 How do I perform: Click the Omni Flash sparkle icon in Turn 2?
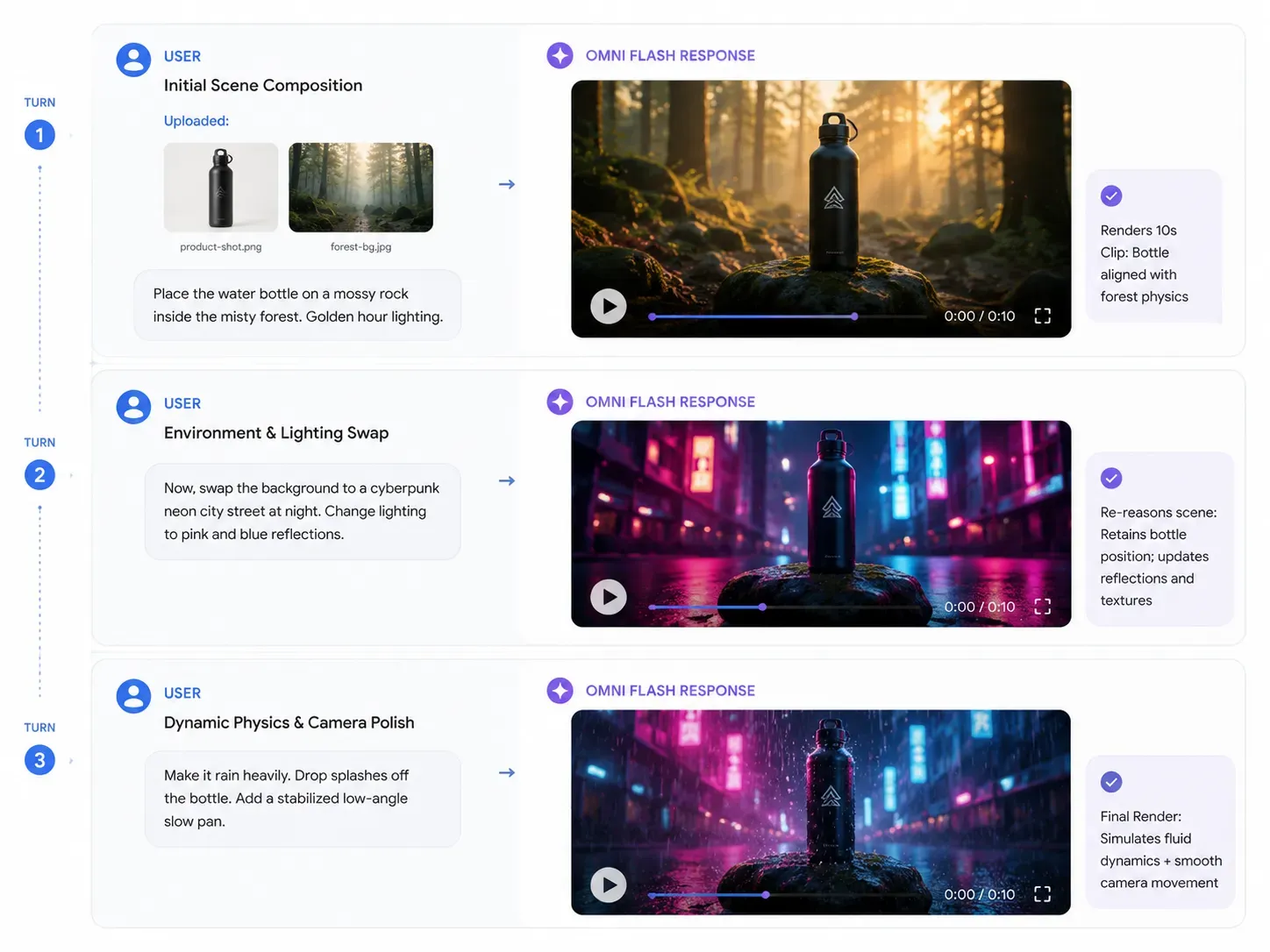point(560,401)
